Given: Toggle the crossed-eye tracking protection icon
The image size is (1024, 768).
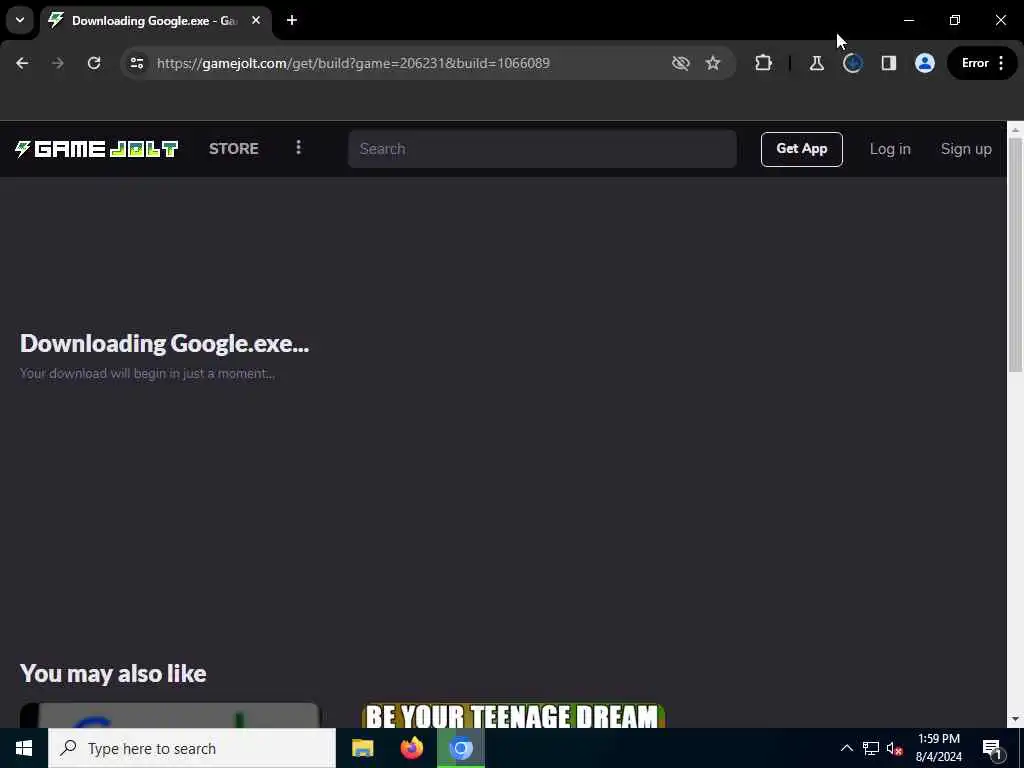Looking at the screenshot, I should coord(680,63).
